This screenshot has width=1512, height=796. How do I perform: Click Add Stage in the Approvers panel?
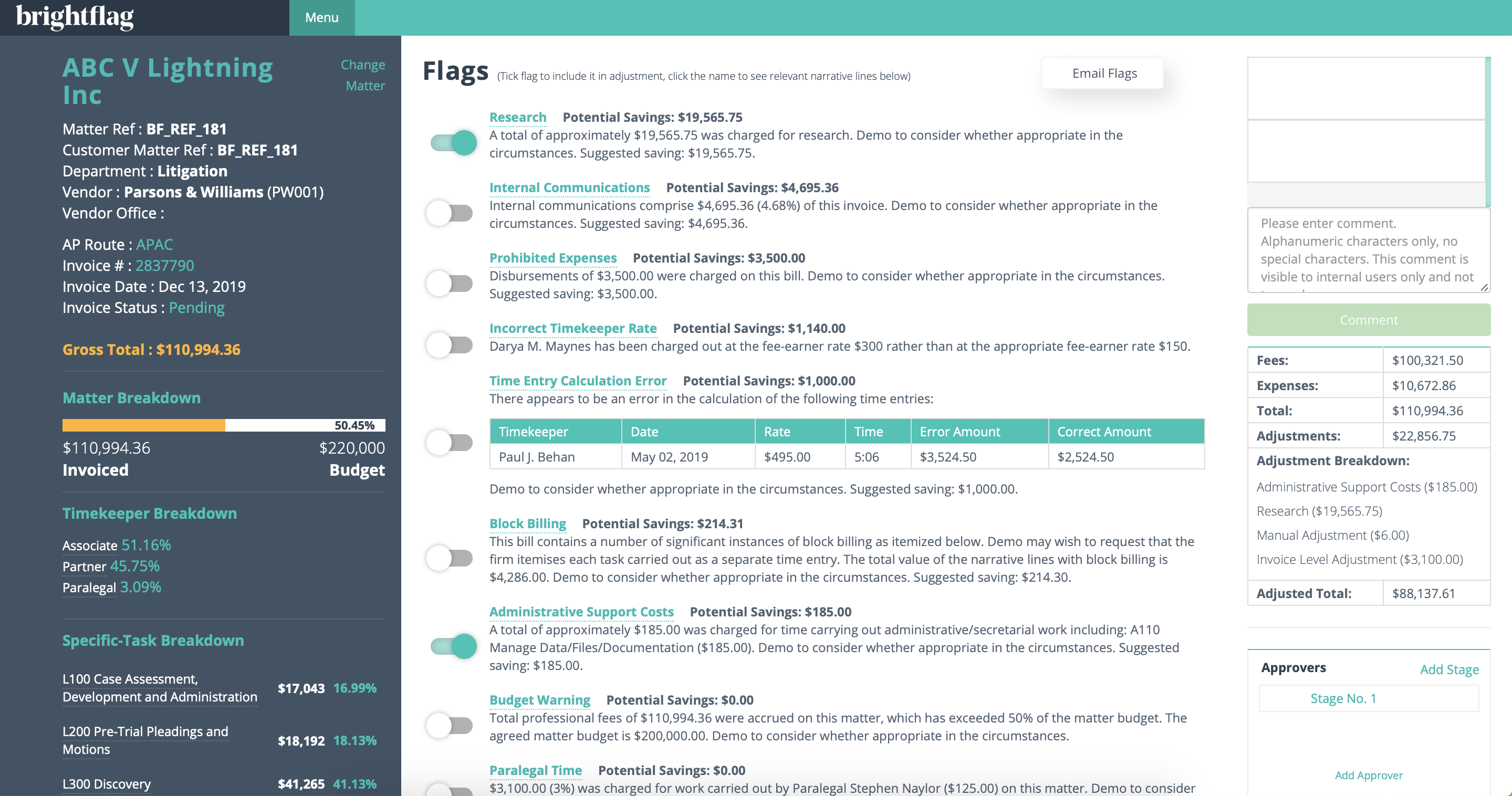point(1450,669)
